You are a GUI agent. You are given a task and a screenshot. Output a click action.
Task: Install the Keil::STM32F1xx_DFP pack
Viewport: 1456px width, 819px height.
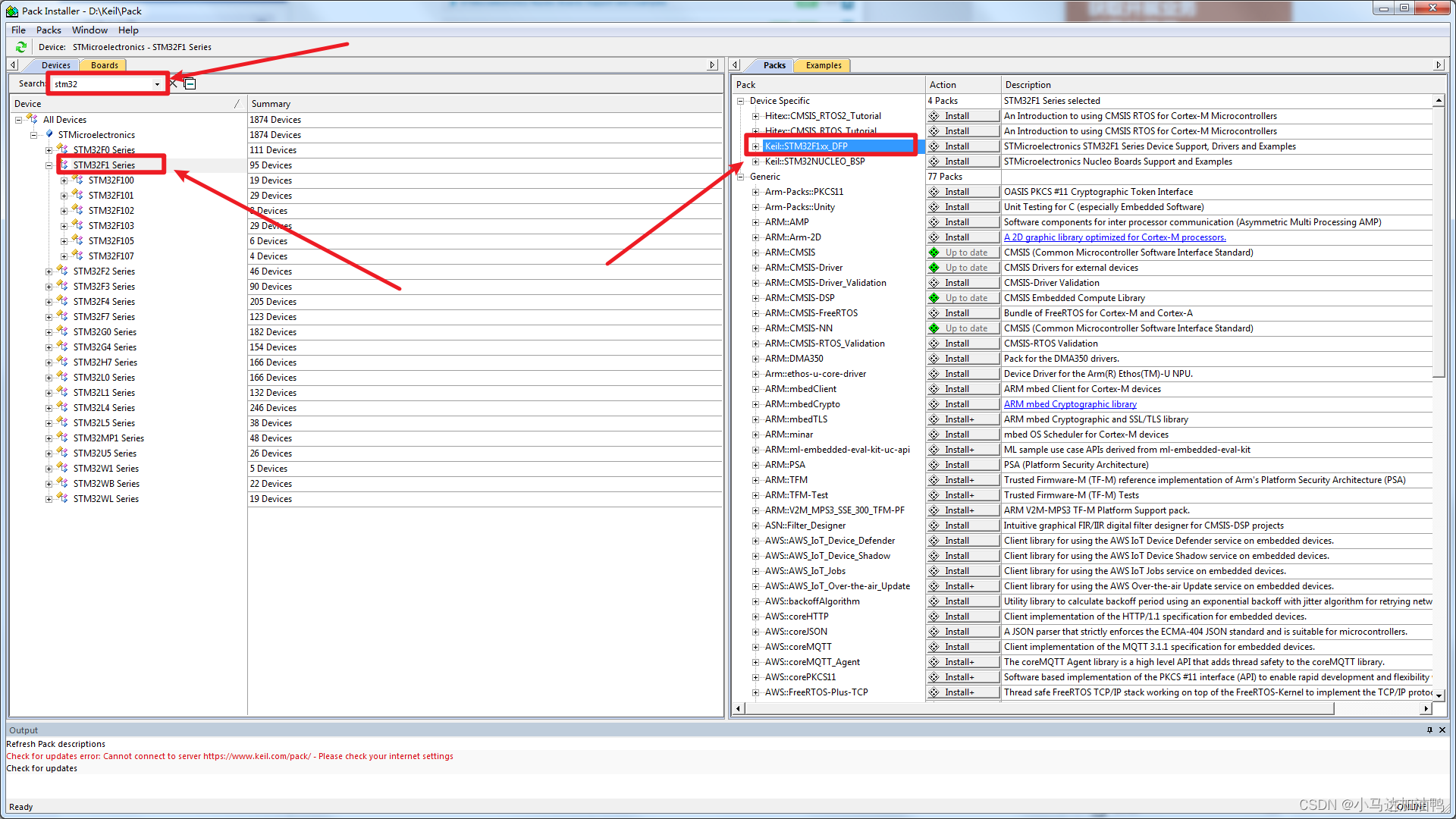click(963, 146)
